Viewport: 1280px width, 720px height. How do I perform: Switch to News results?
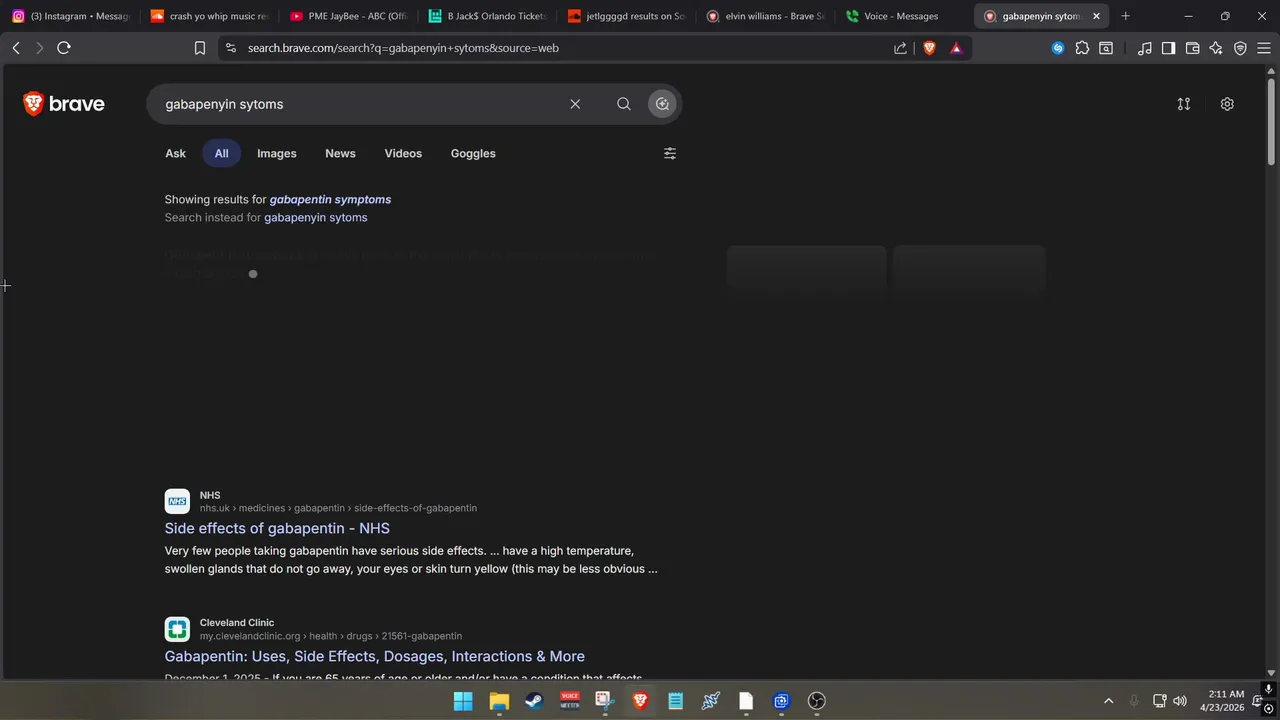(x=340, y=153)
